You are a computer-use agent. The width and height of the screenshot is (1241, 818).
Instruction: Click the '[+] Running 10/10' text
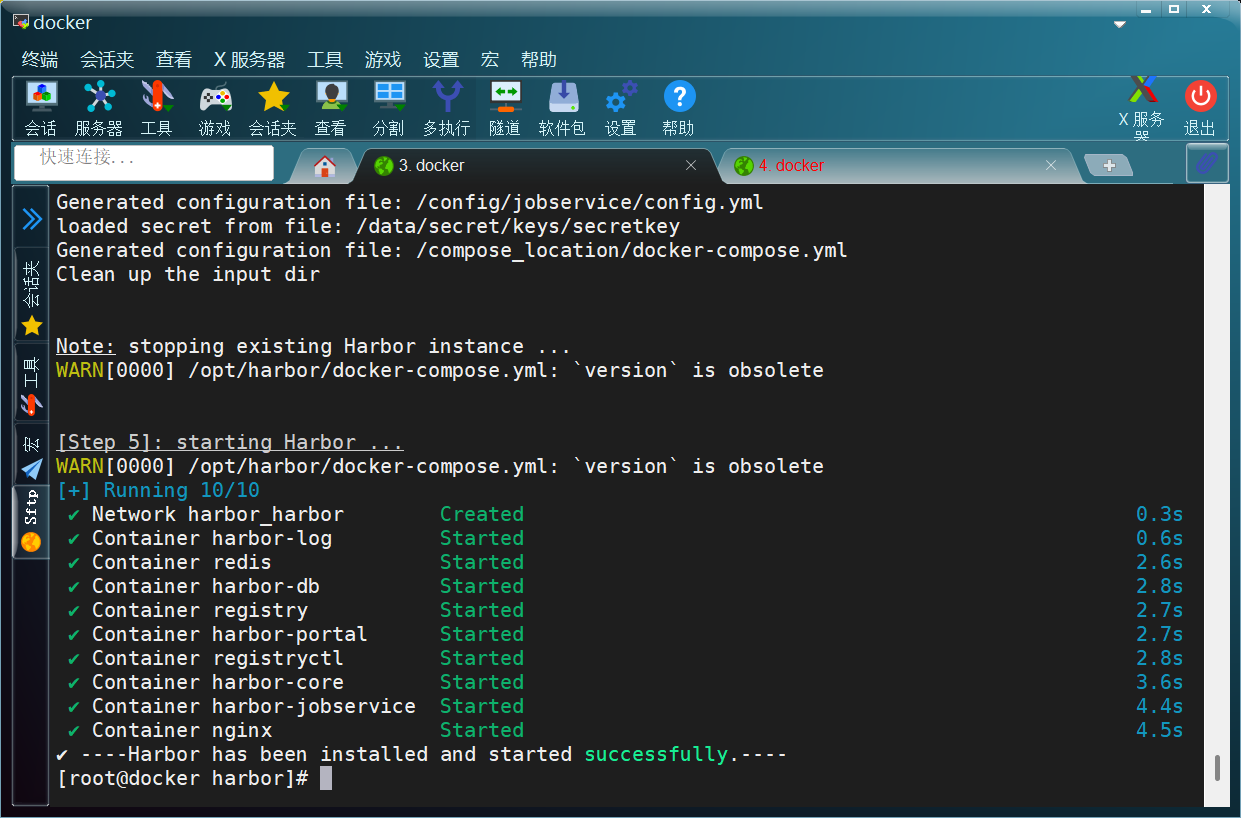point(158,490)
